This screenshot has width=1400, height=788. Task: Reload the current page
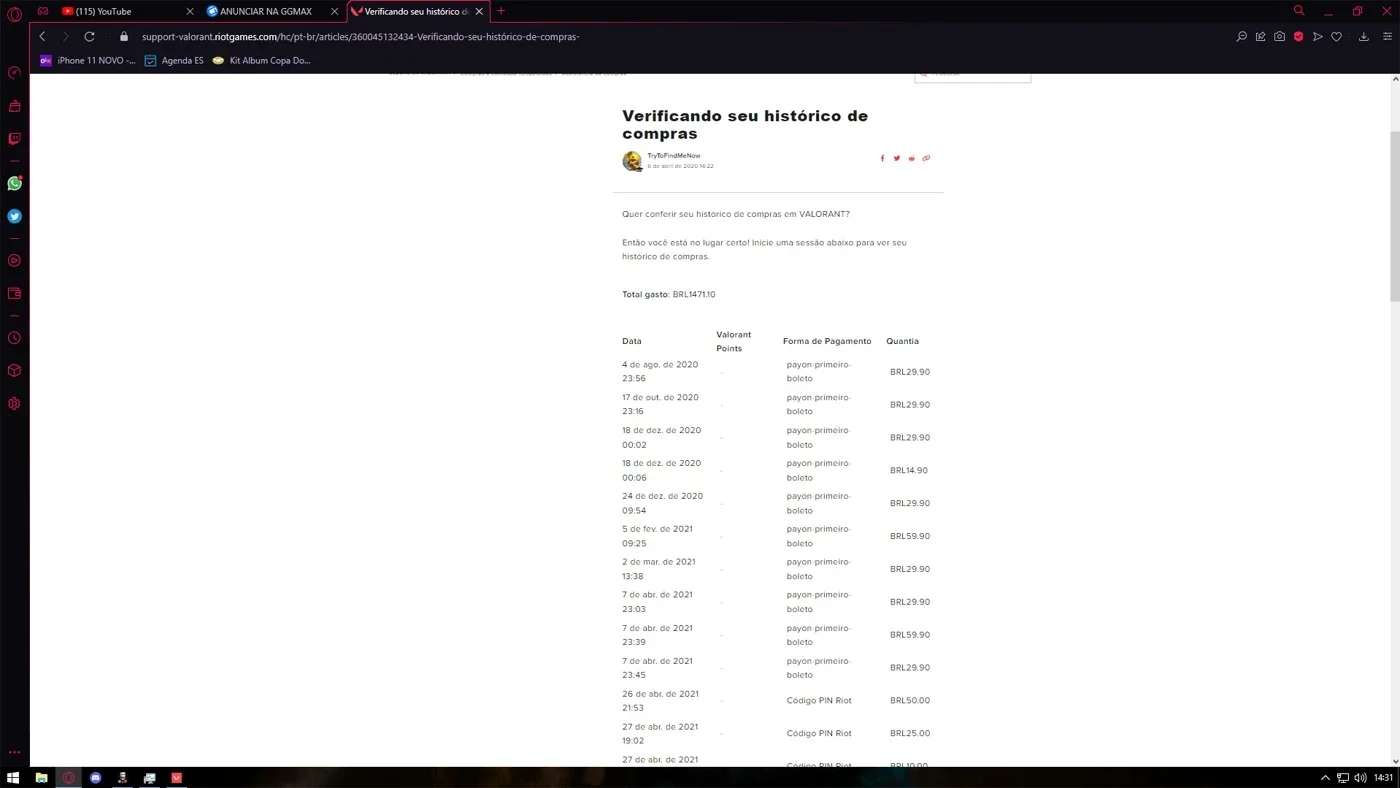(89, 36)
